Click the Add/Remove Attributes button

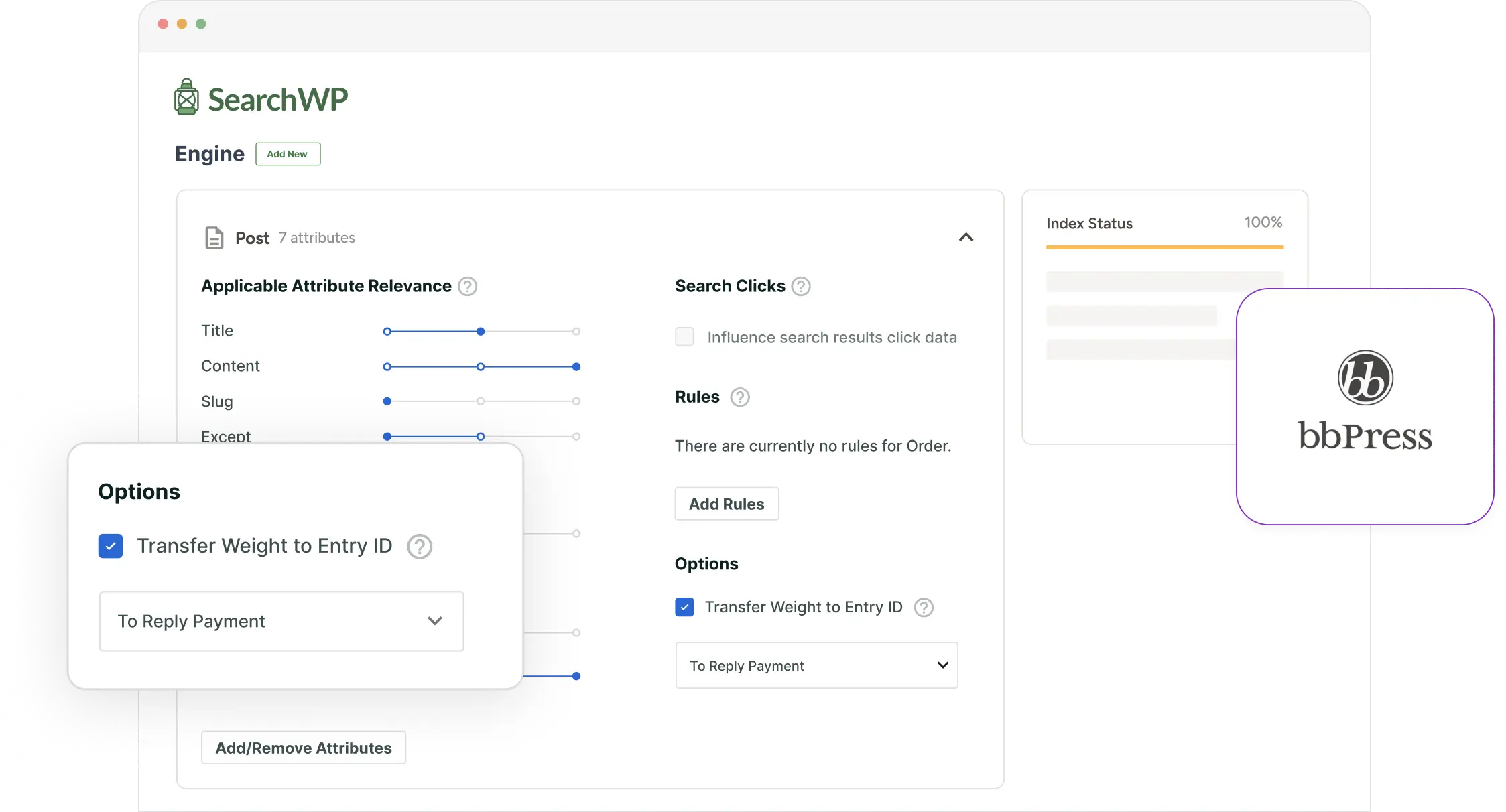point(303,748)
